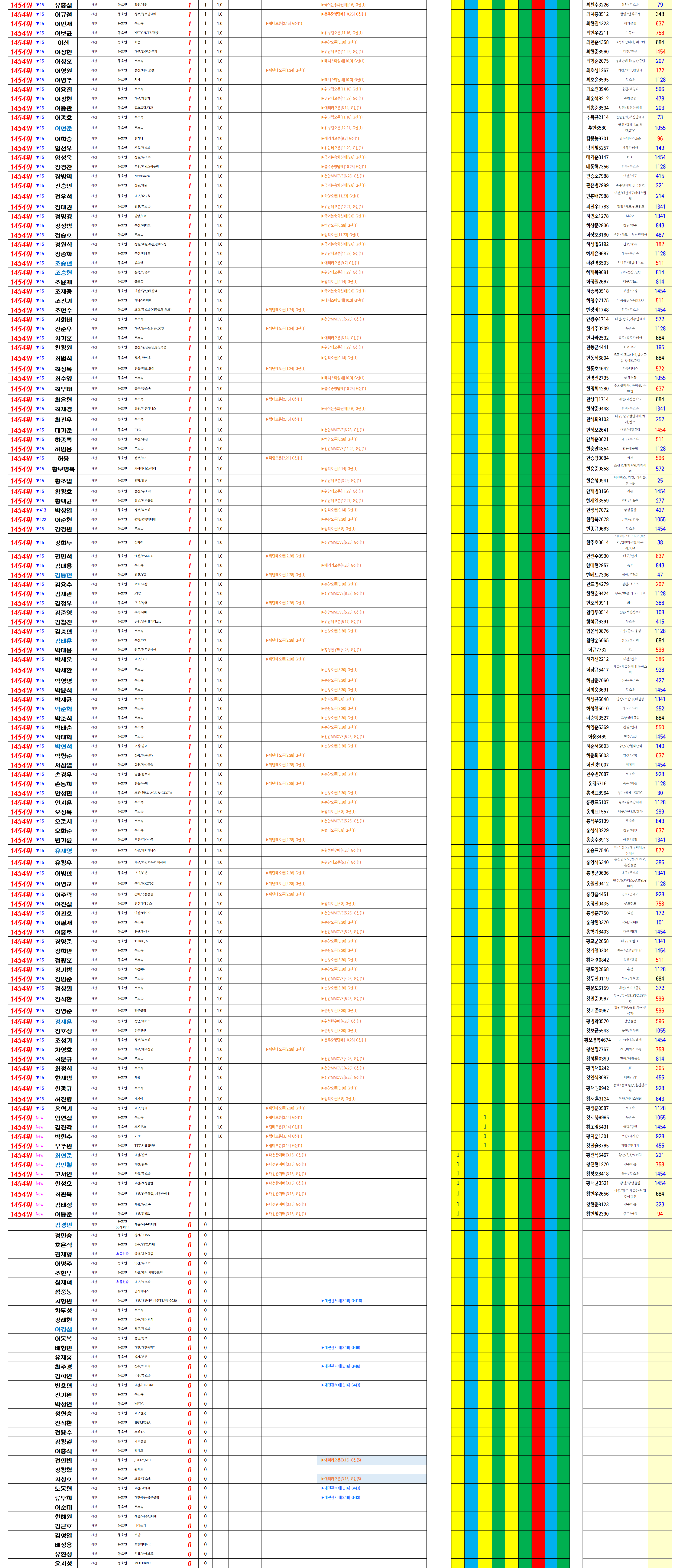Click the New badge next to 임연섭
The height and width of the screenshot is (1568, 678).
pos(40,1117)
